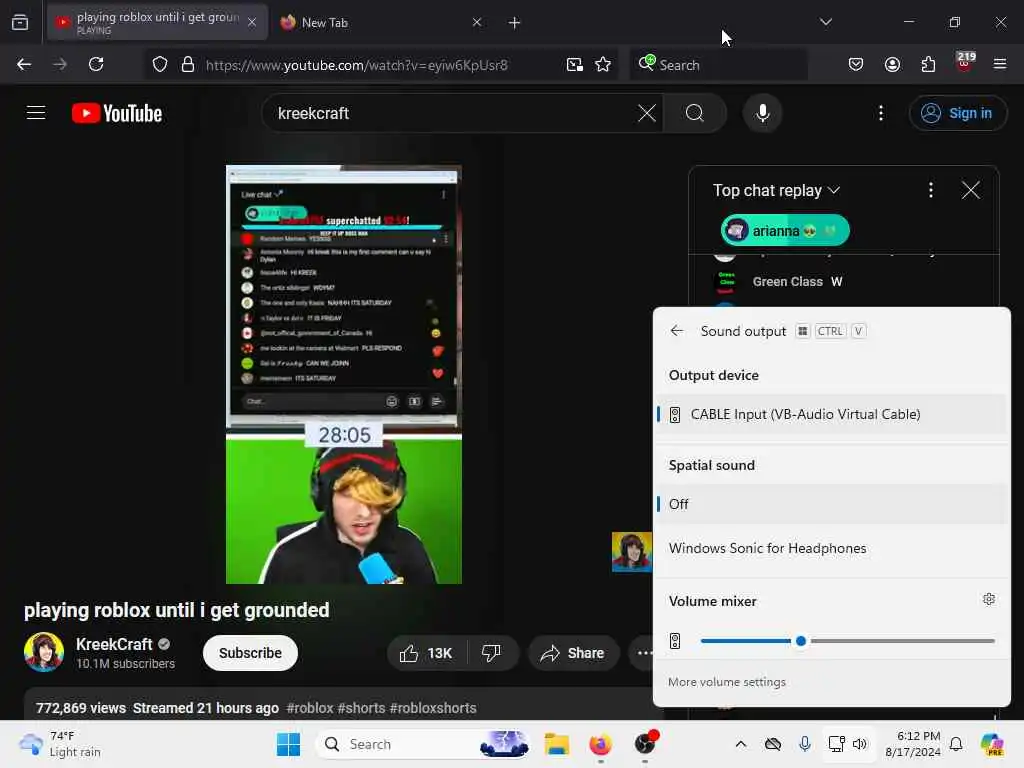Go to YouTube home via logo
1024x768 pixels.
click(117, 113)
